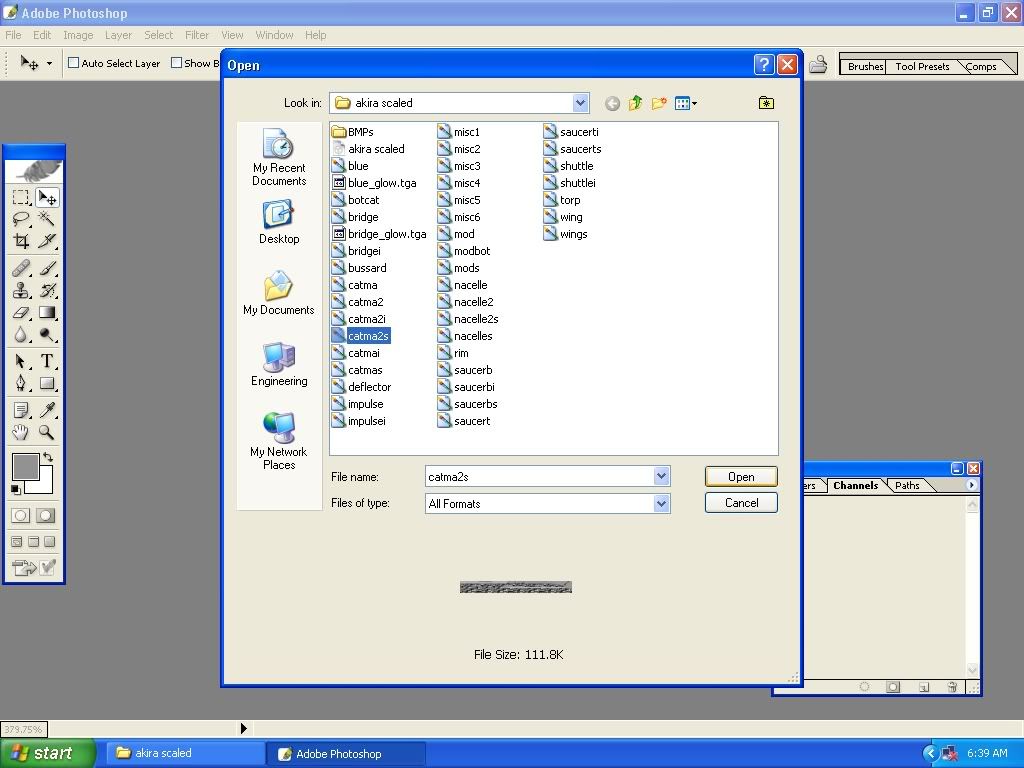Go to My Network Places
The image size is (1024, 768).
(279, 441)
